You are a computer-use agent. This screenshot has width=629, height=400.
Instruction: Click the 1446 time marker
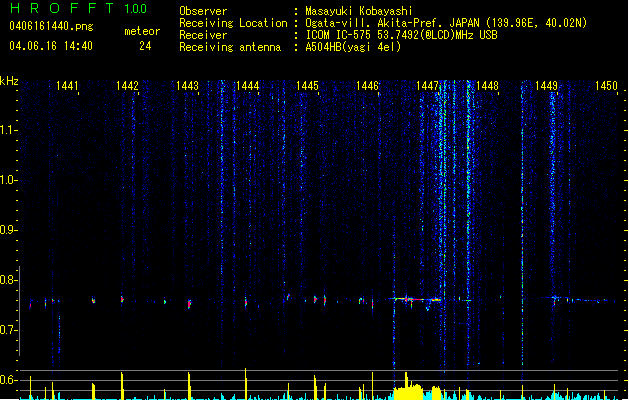[x=367, y=86]
